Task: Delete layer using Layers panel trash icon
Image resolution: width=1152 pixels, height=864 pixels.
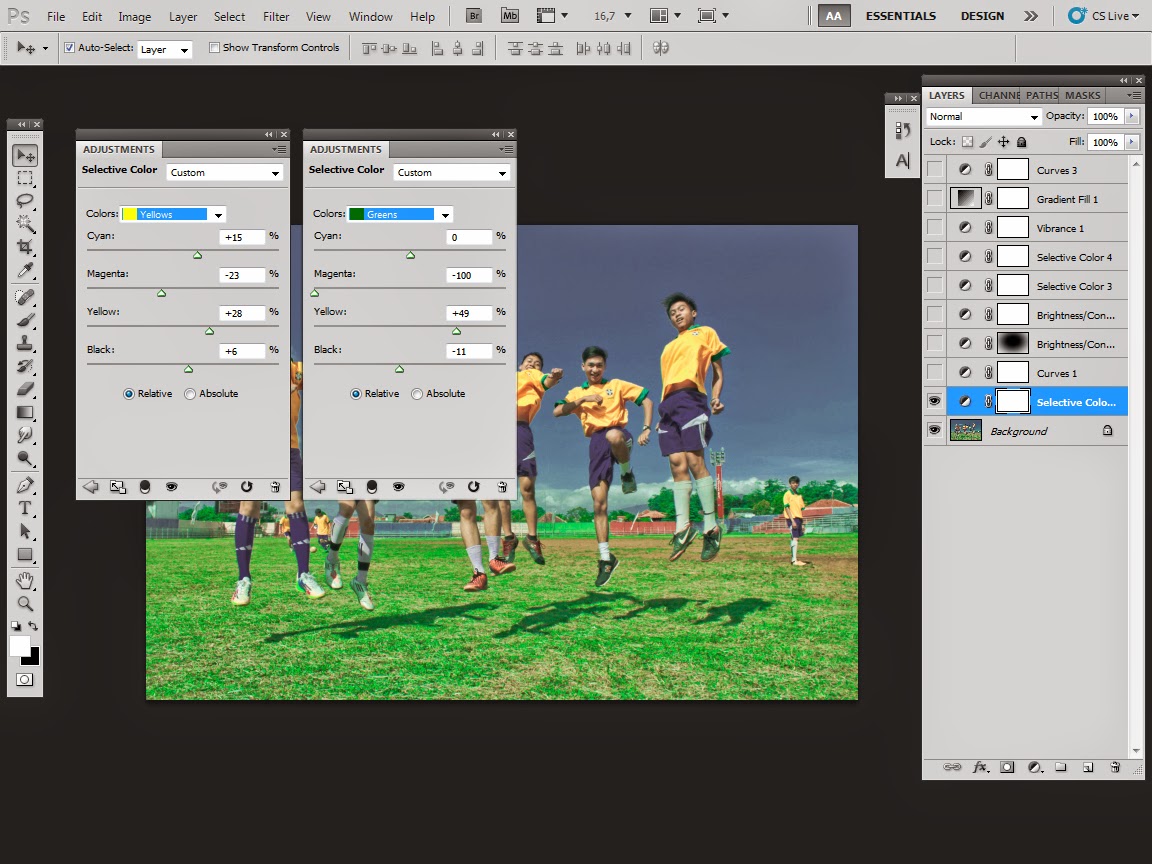Action: [1115, 767]
